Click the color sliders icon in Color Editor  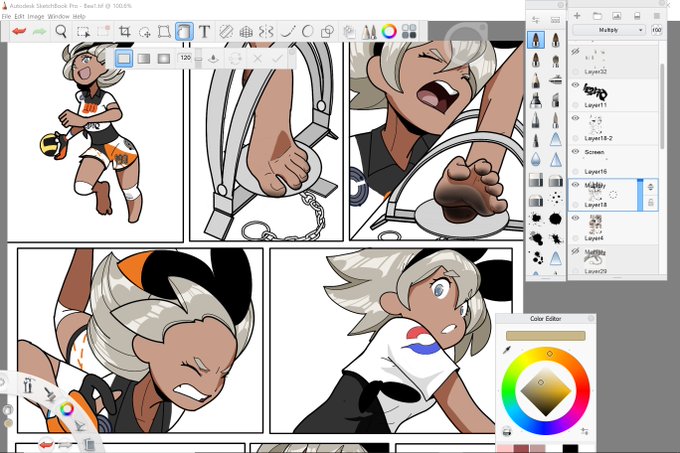[x=585, y=431]
